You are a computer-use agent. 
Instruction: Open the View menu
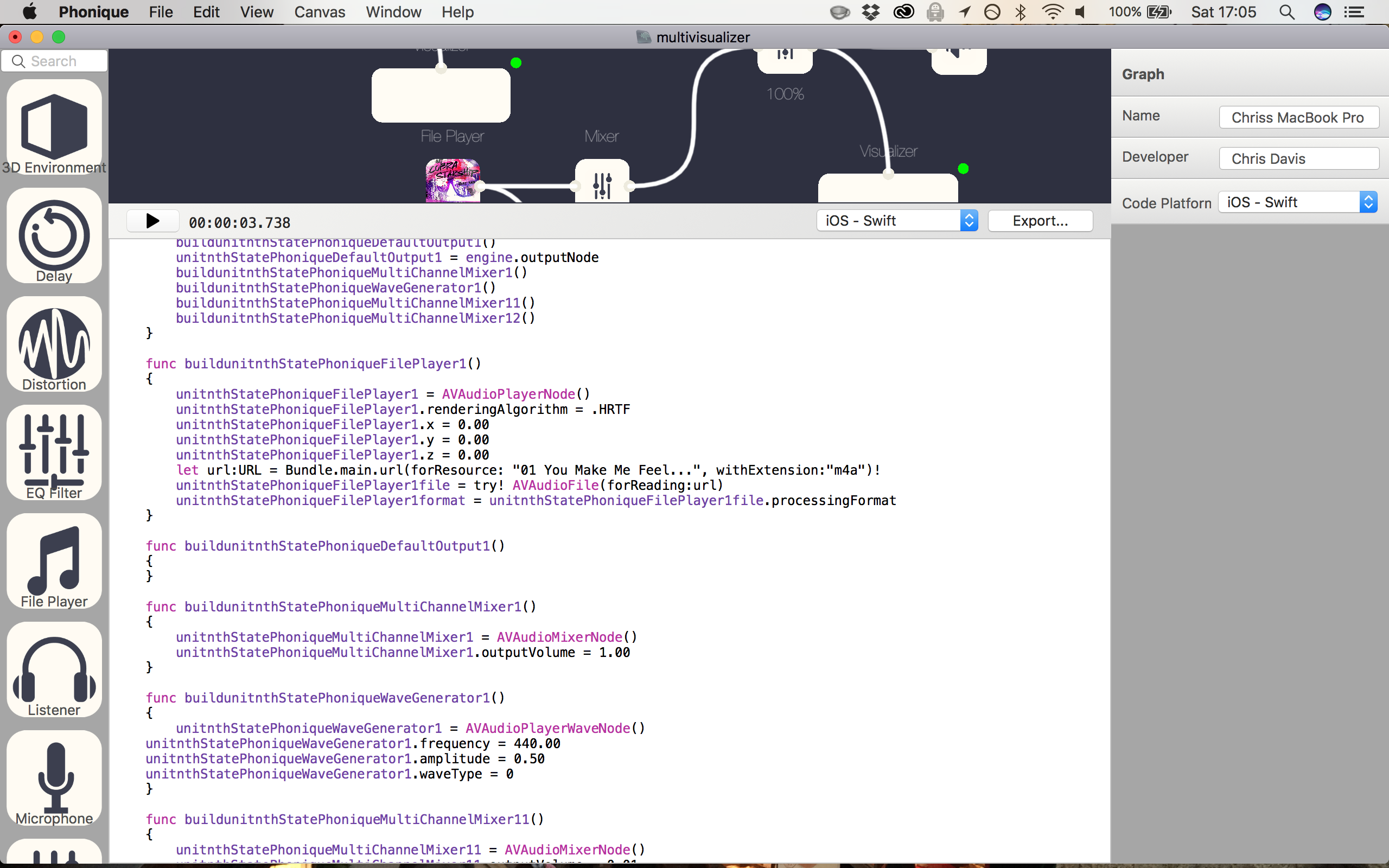tap(256, 12)
